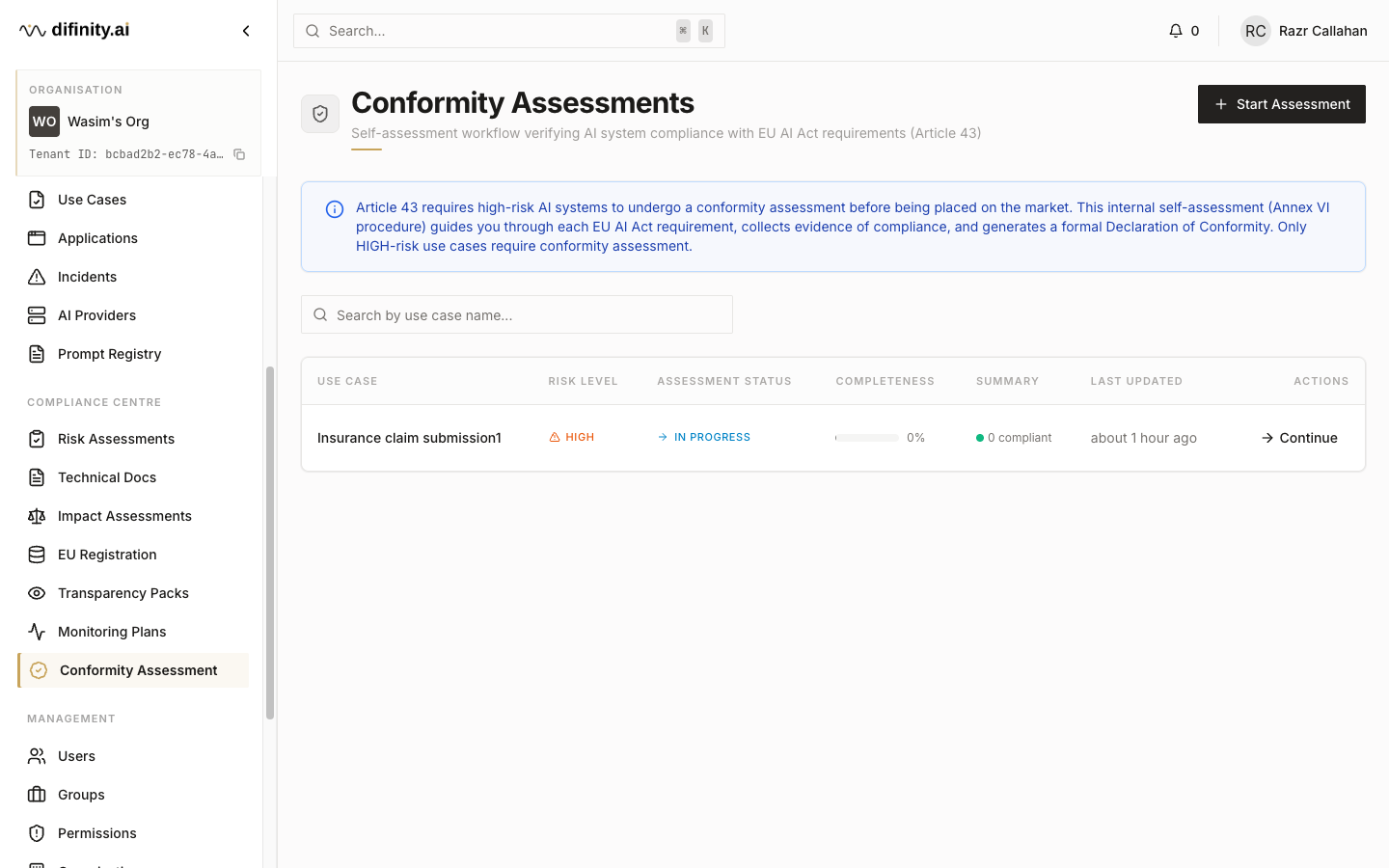Click the Prompt Registry document icon
This screenshot has height=868, width=1389.
pyautogui.click(x=37, y=354)
